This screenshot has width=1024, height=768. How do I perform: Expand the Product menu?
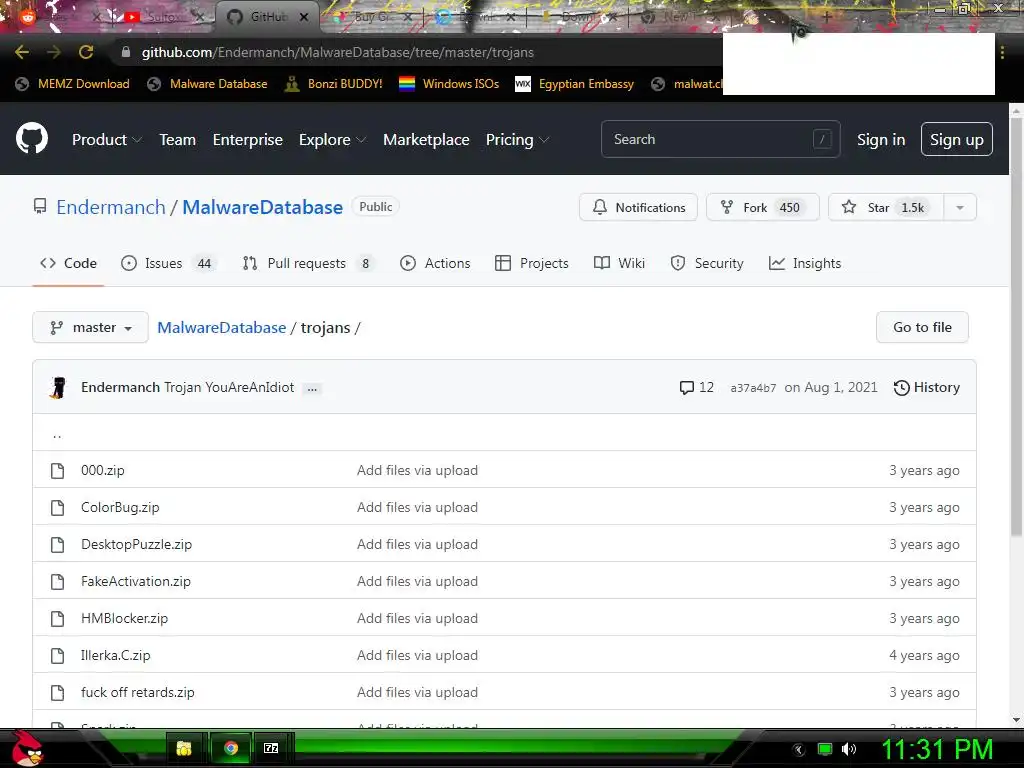point(107,140)
